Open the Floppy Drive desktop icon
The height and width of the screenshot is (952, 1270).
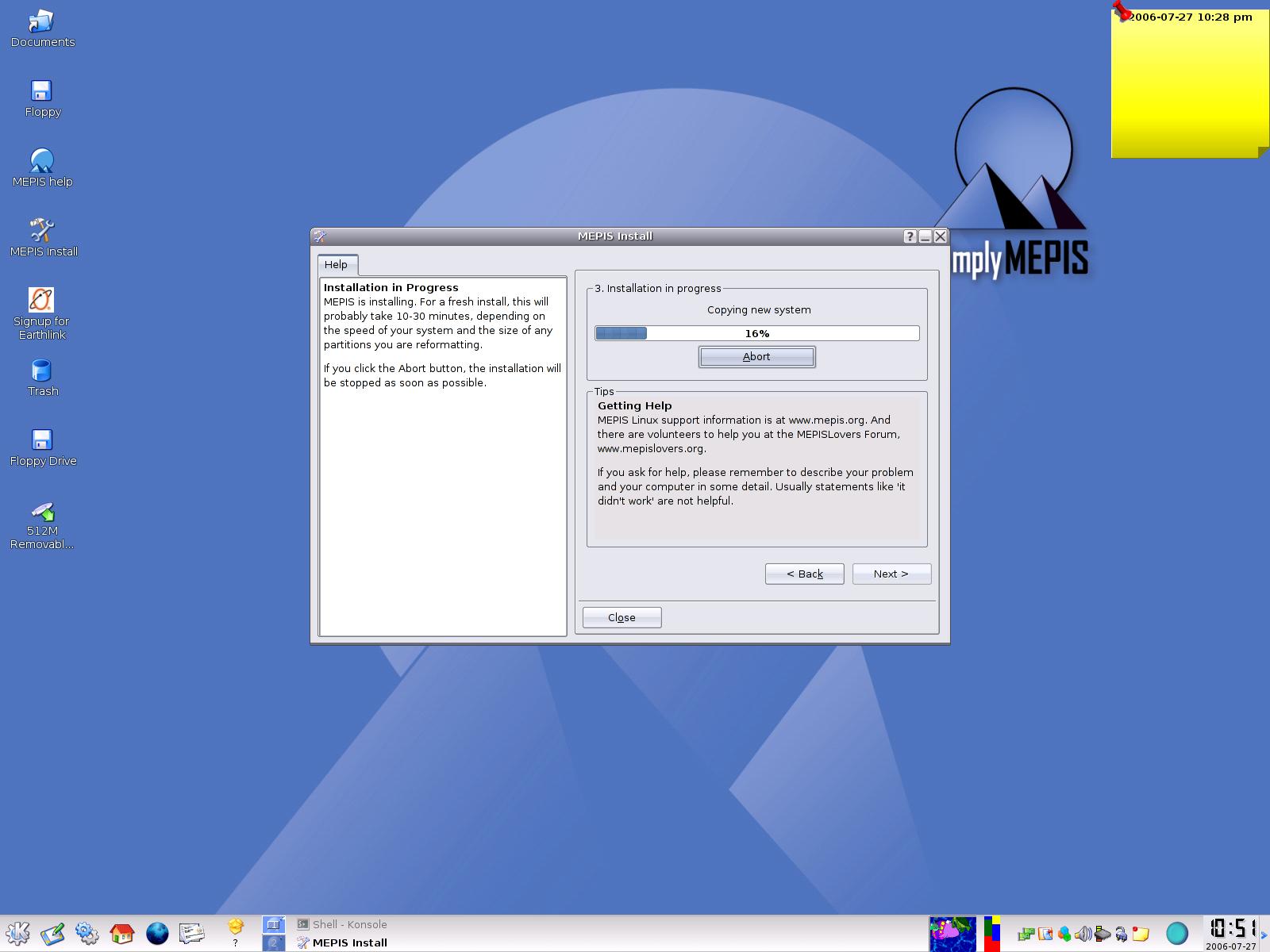42,447
